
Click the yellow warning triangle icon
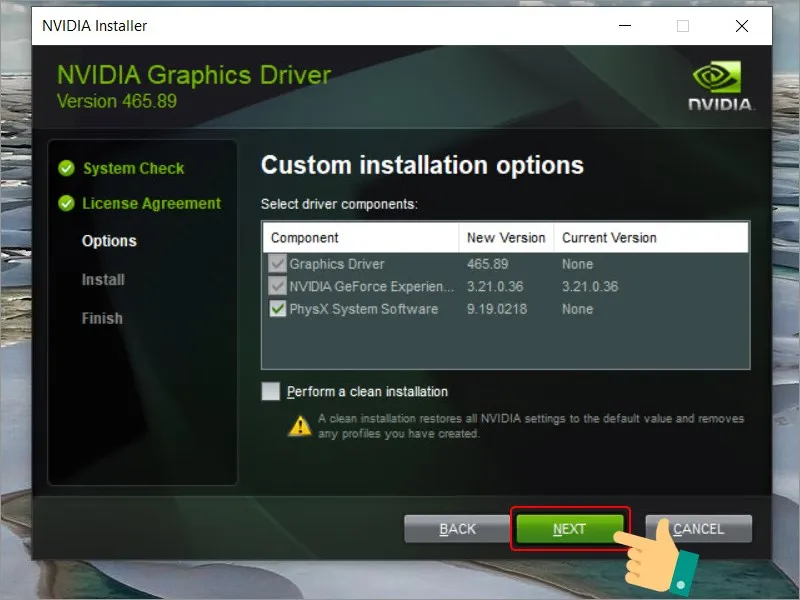tap(300, 425)
